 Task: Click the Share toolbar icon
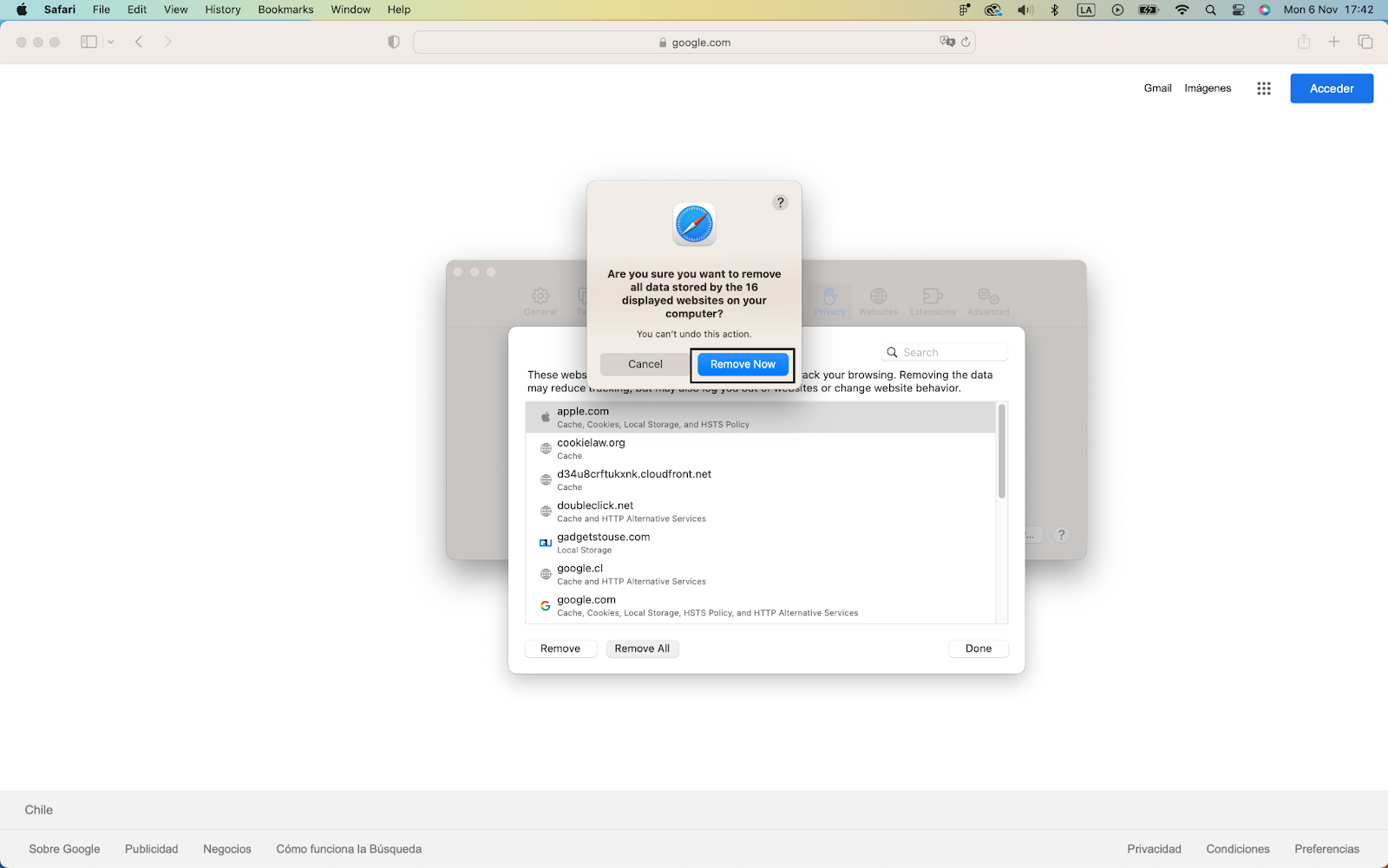1303,42
